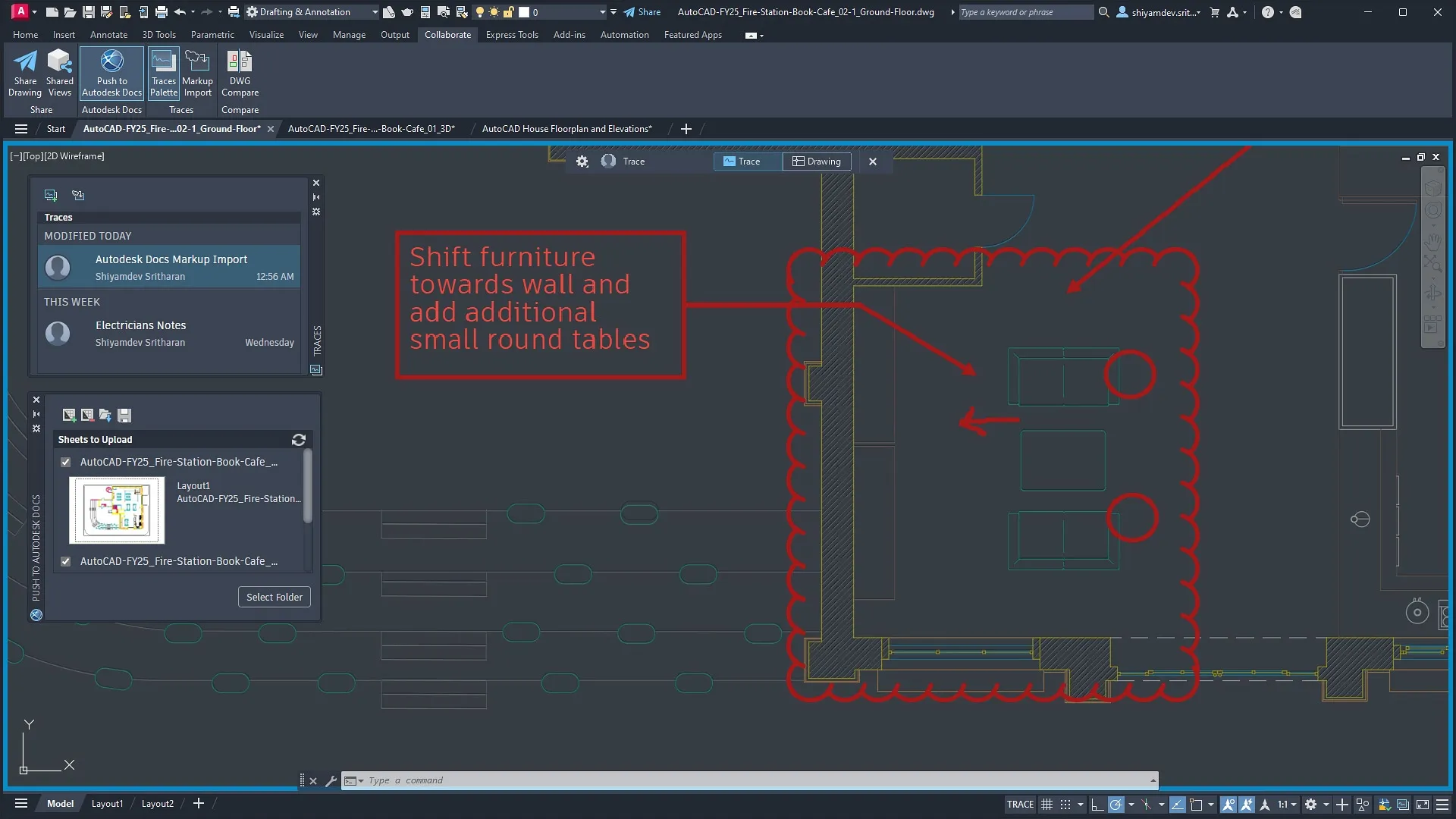This screenshot has height=819, width=1456.
Task: Click the current color swatch in the top toolbar
Action: click(x=523, y=12)
